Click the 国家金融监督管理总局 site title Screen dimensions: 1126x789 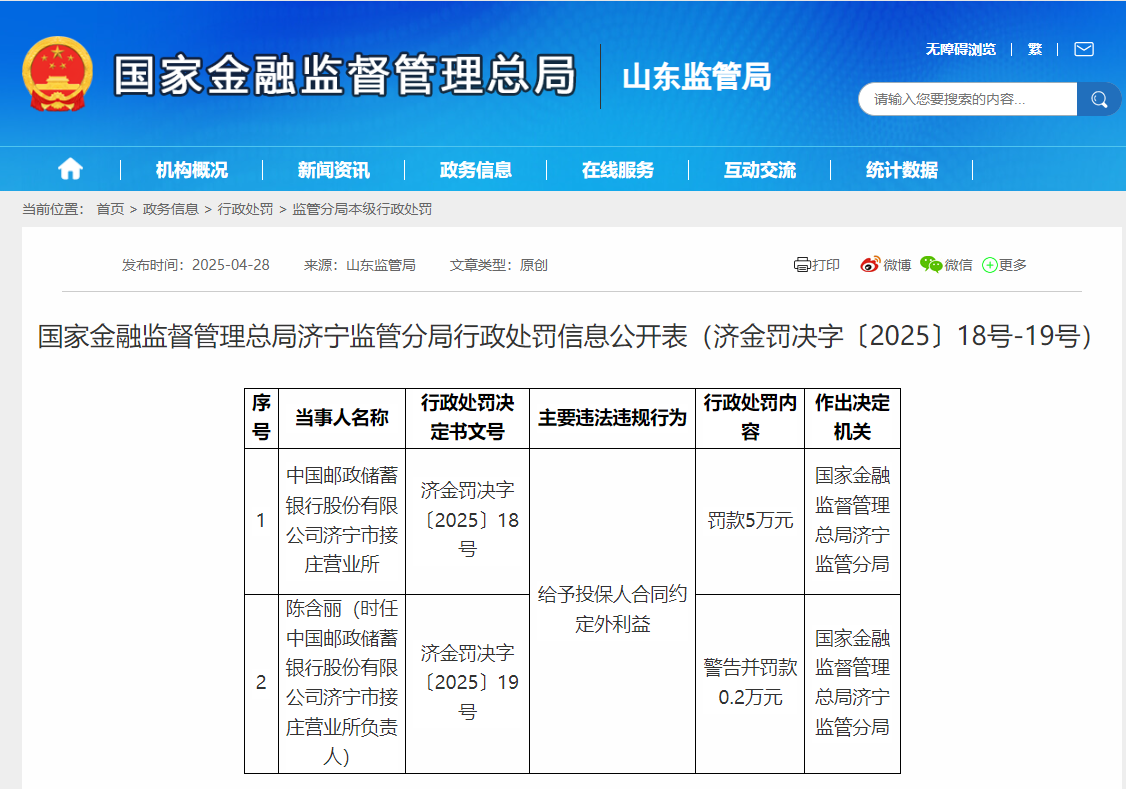tap(345, 75)
